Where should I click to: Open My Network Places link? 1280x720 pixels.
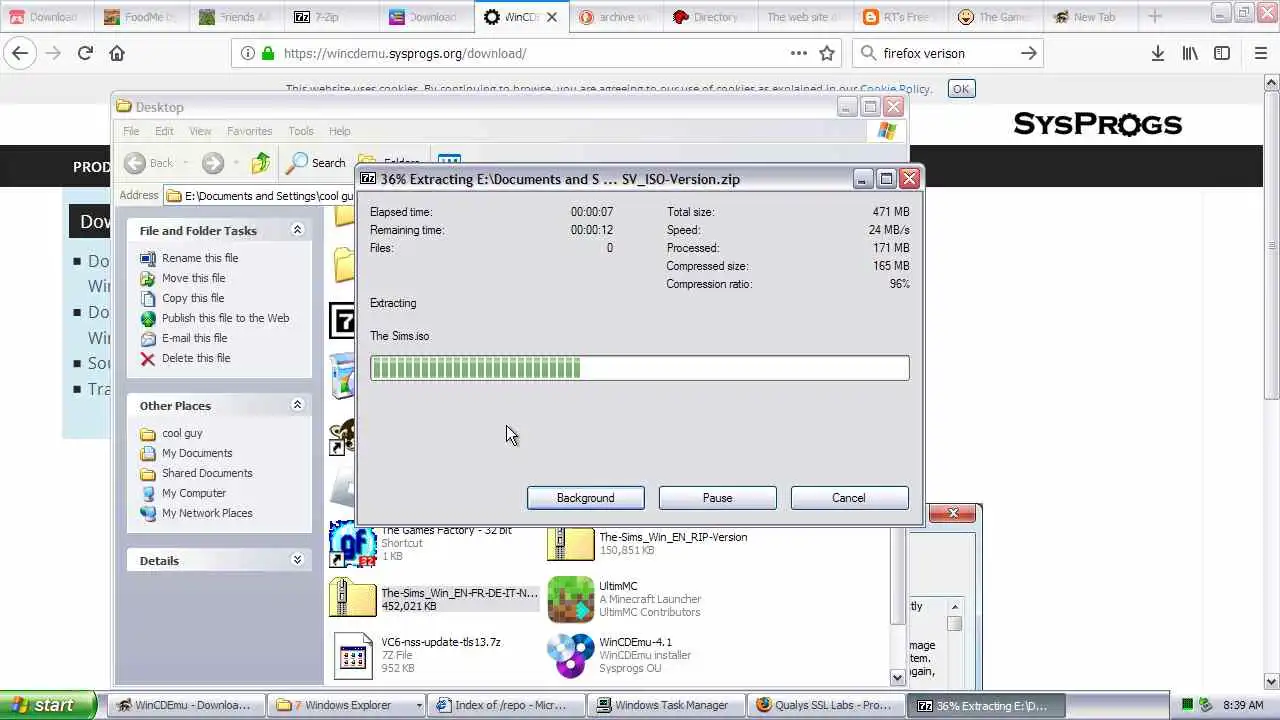(207, 513)
